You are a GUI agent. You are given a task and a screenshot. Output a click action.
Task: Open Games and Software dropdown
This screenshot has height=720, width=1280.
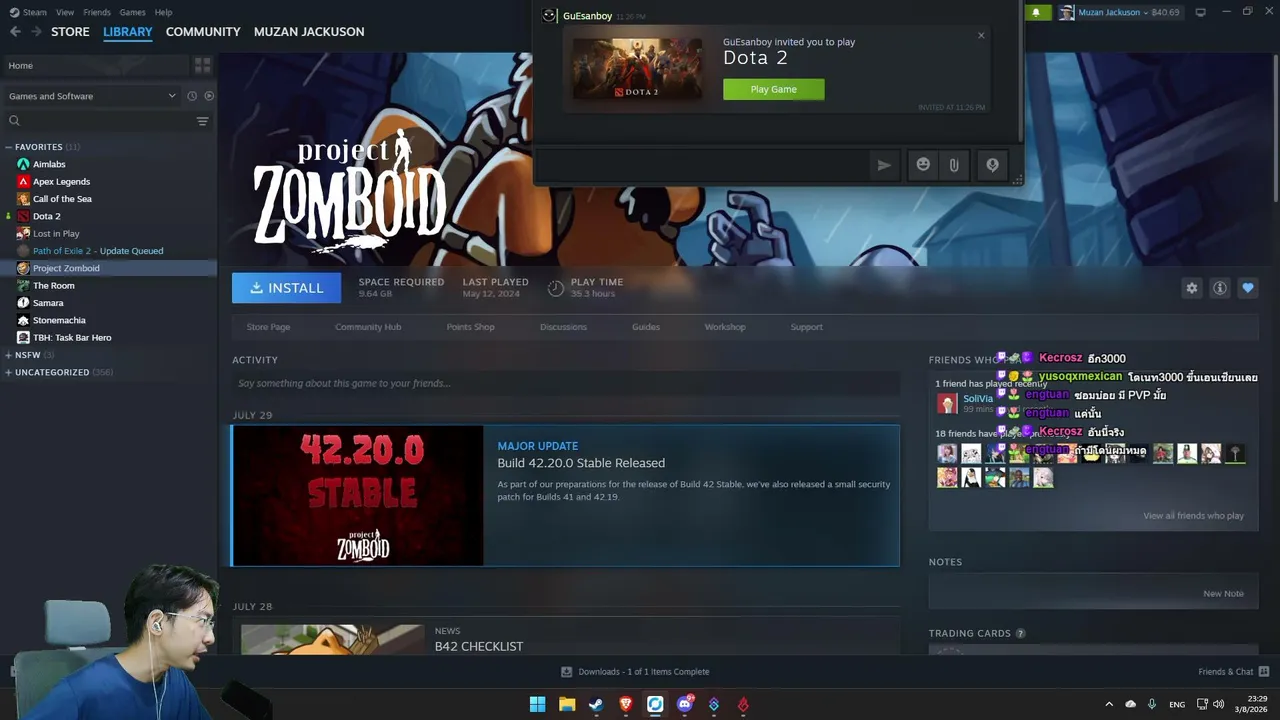pyautogui.click(x=92, y=96)
